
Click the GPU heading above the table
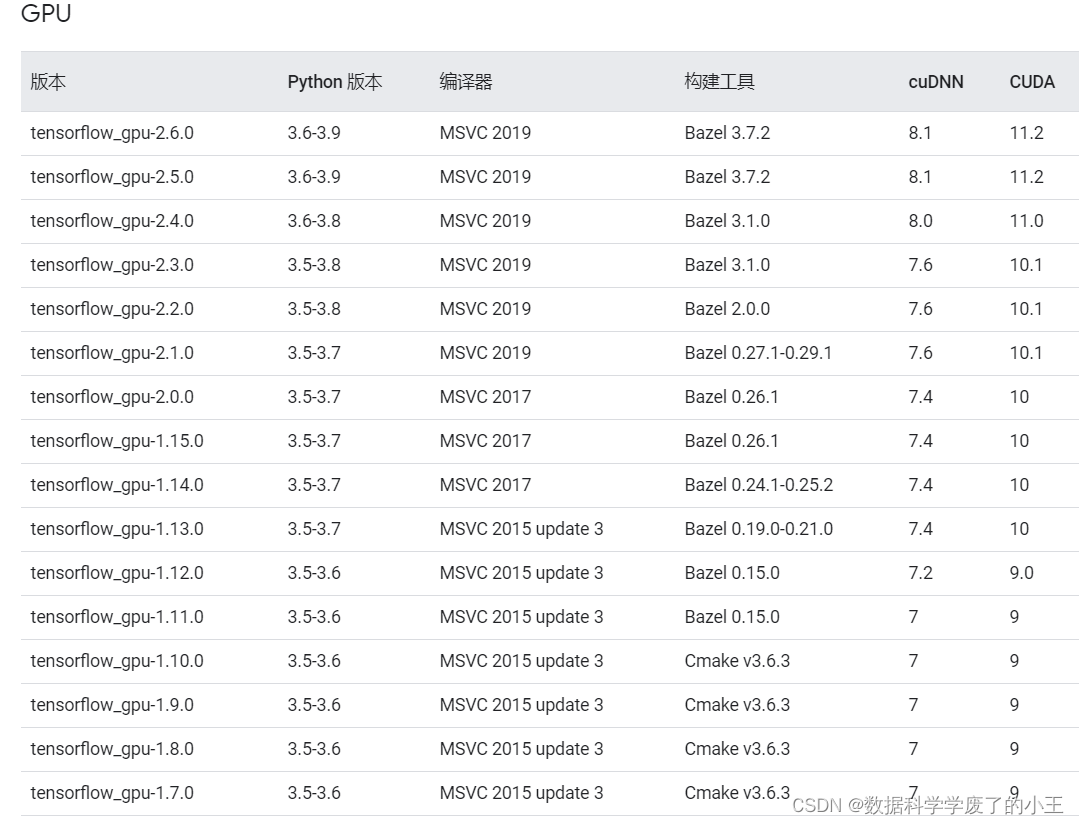click(46, 13)
